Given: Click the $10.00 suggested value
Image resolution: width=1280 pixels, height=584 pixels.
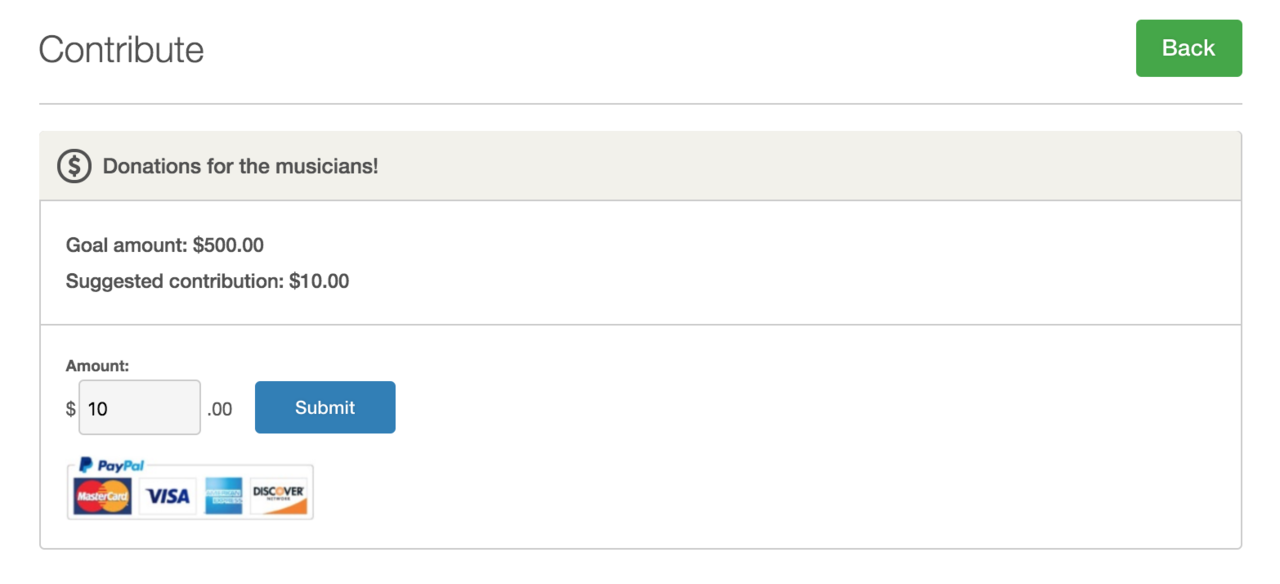Looking at the screenshot, I should point(319,281).
